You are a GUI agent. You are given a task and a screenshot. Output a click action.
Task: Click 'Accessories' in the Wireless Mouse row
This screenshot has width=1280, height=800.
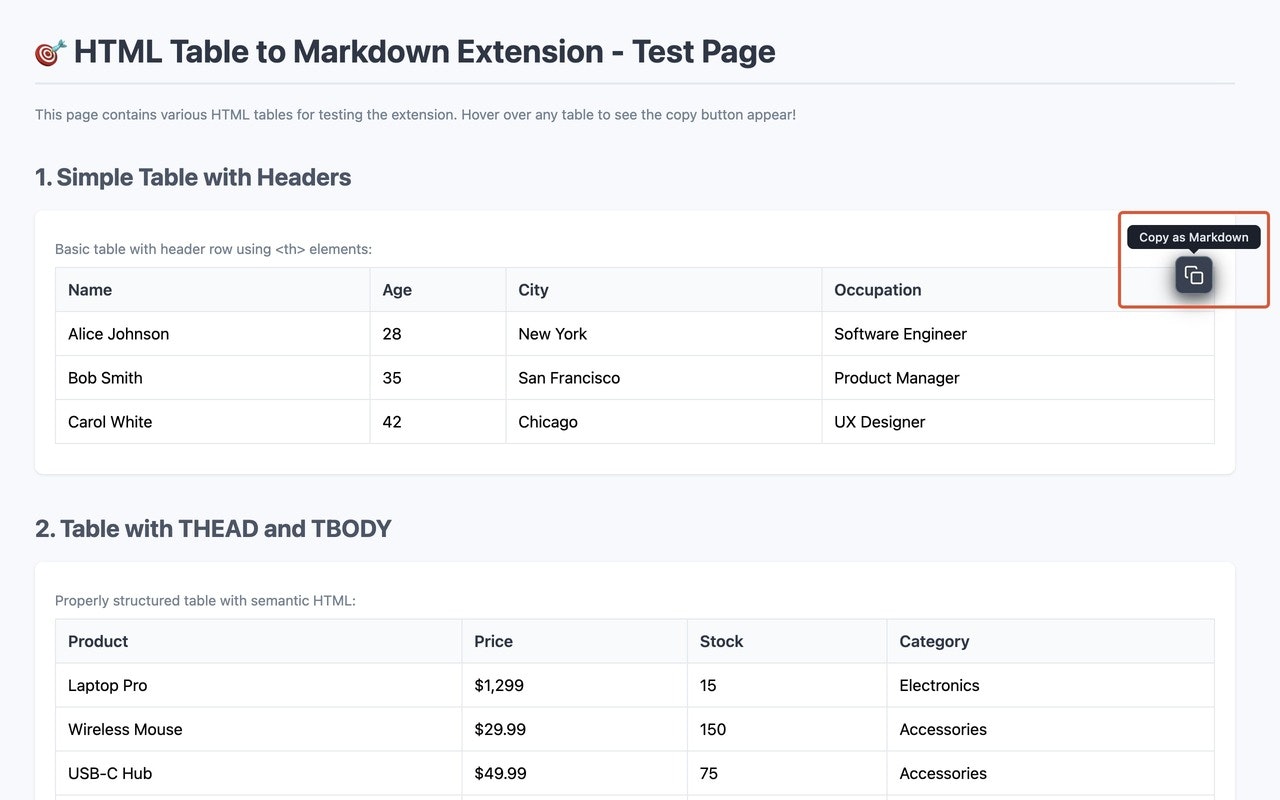(1050, 729)
